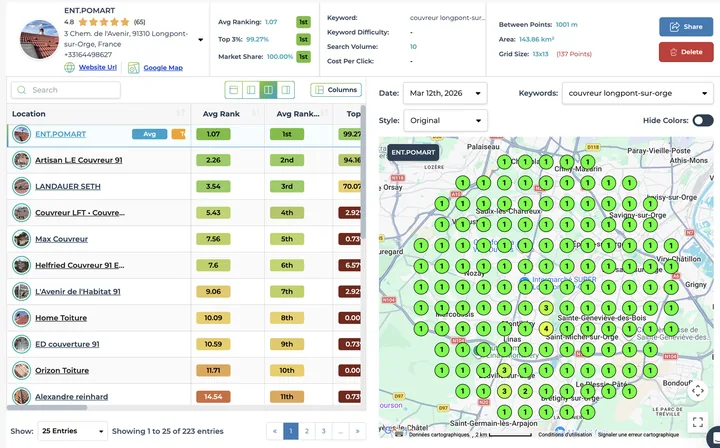Click the Home Toiture row avatar
Image resolution: width=720 pixels, height=448 pixels.
click(x=21, y=318)
